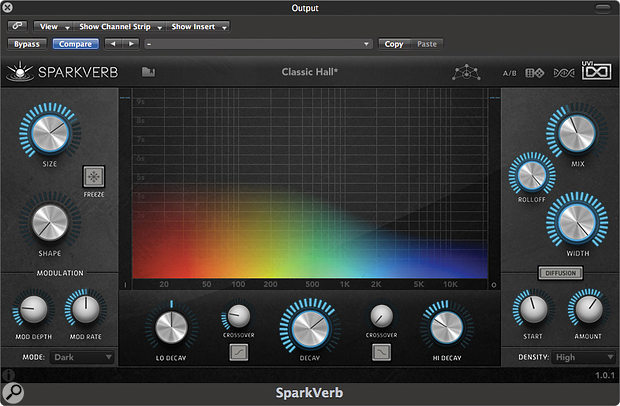620x406 pixels.
Task: Go to next preset arrow
Action: click(x=131, y=43)
